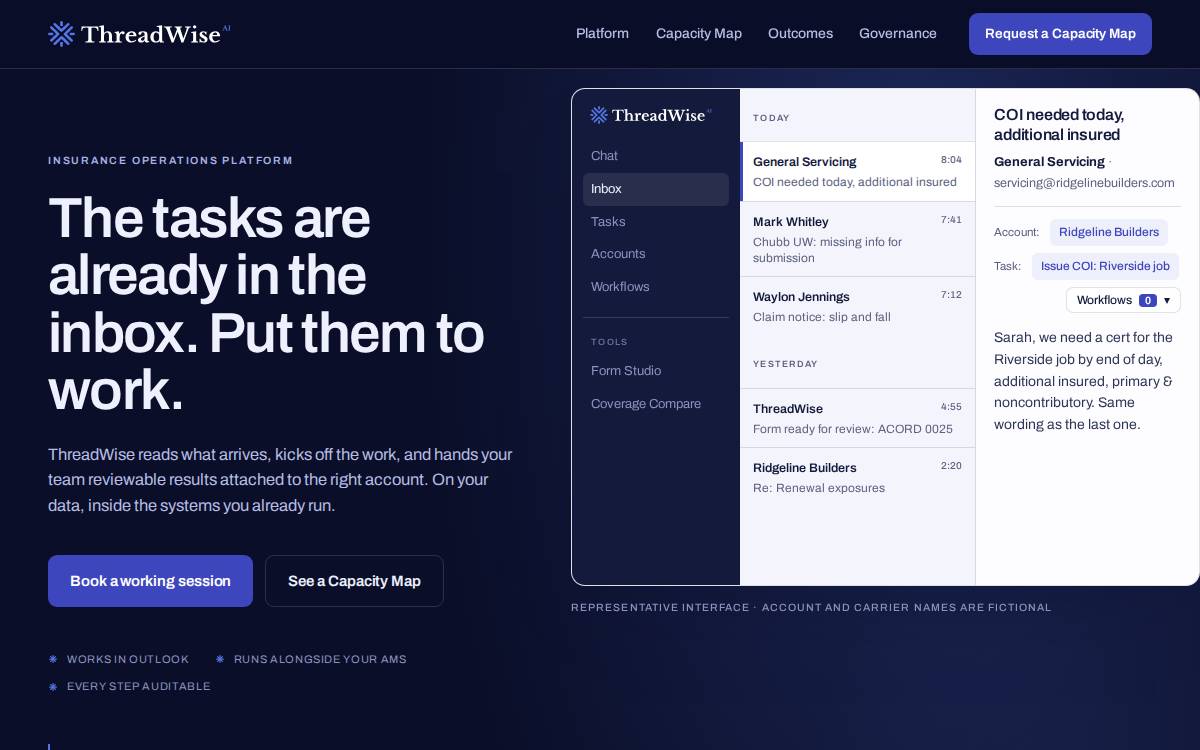
Task: Click the Ridgeline Builders account chip
Action: coord(1109,232)
